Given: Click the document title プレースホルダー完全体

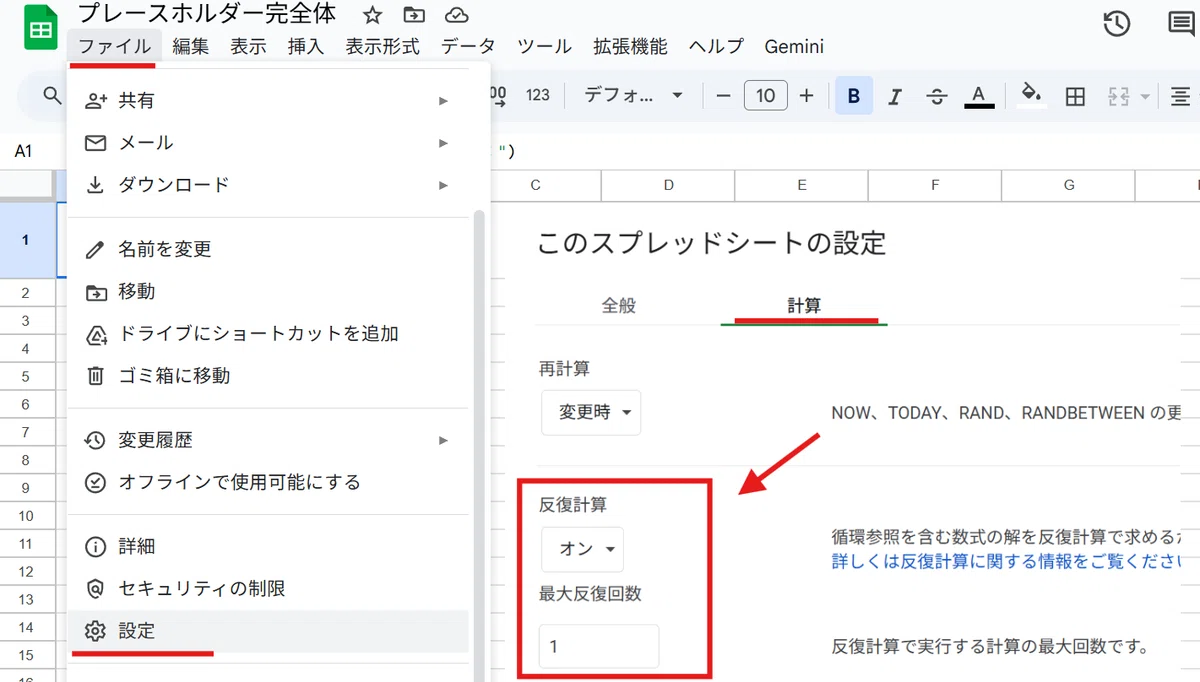Looking at the screenshot, I should 207,15.
